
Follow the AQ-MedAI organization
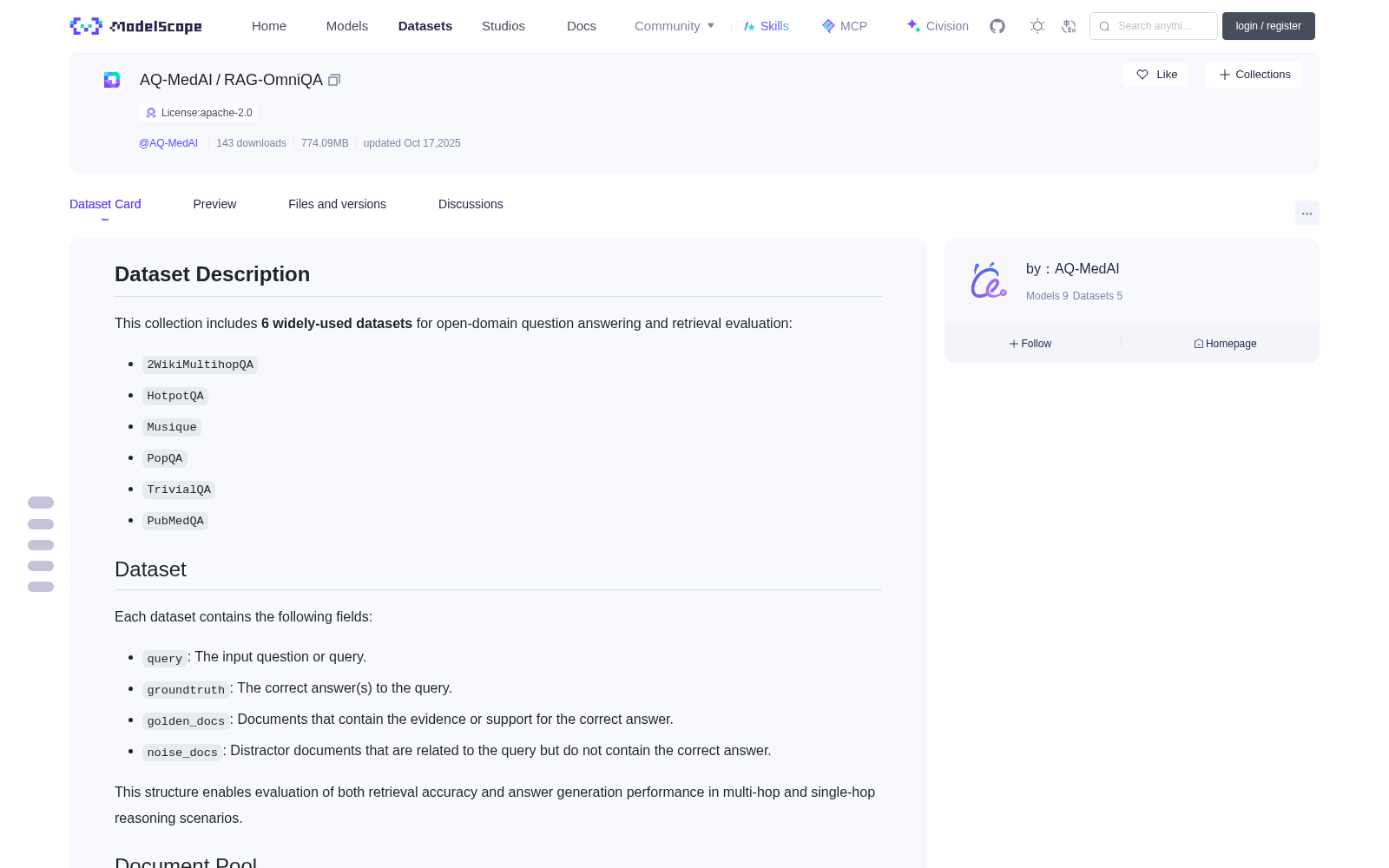[x=1030, y=344]
